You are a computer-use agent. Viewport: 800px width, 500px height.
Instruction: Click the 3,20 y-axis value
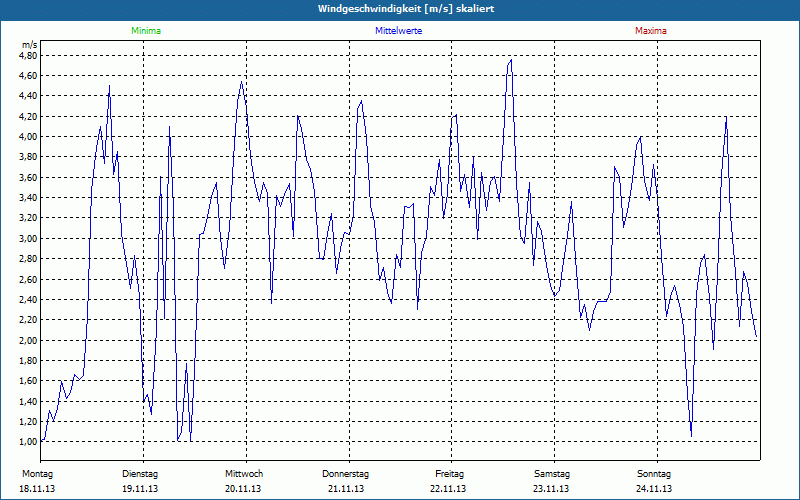28,218
